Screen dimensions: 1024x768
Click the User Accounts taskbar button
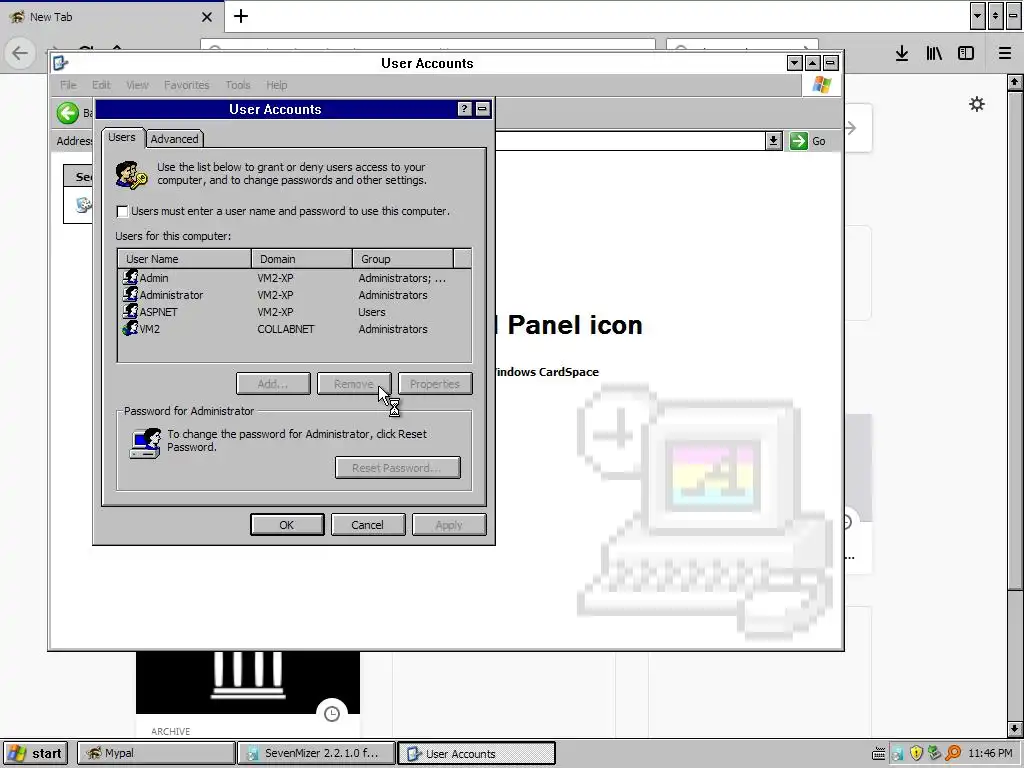tap(477, 754)
